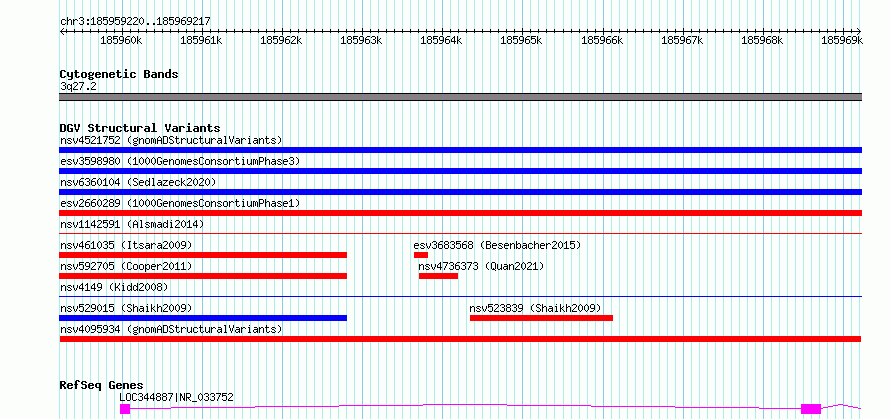This screenshot has width=890, height=419.
Task: Select the nsv461035 Itsara2009 red bar
Action: pos(203,255)
